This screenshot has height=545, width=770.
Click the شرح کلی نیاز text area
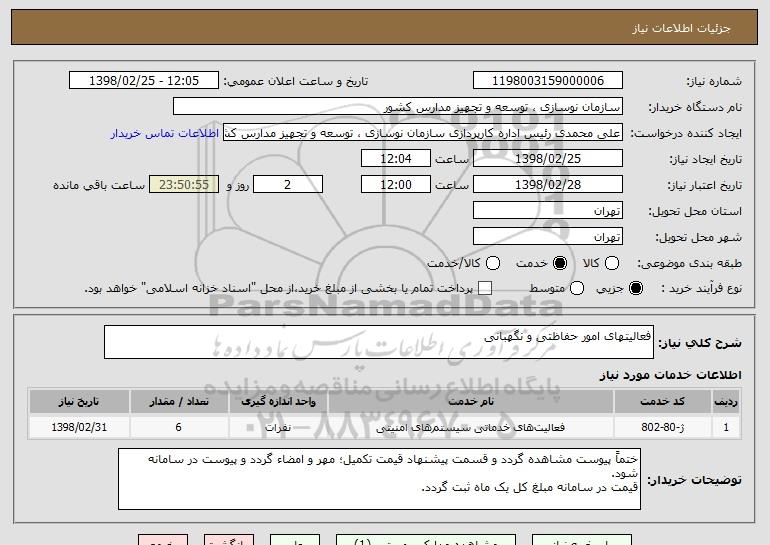pos(379,342)
